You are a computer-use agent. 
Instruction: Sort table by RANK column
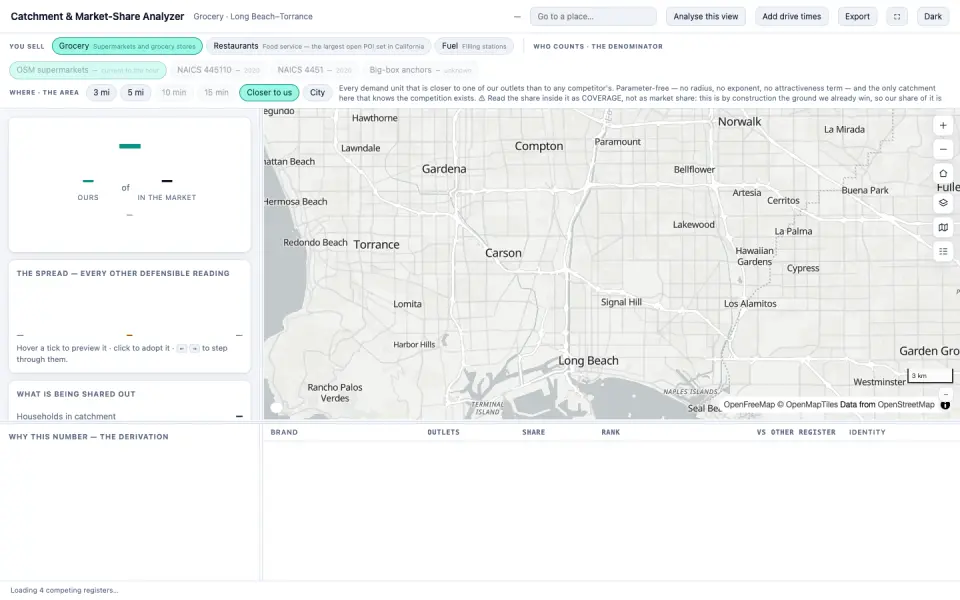coord(610,432)
